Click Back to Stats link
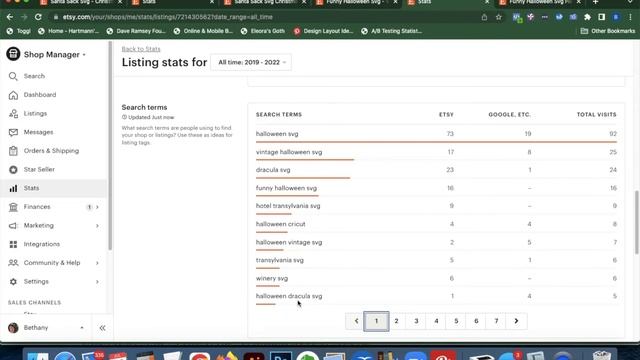This screenshot has height=360, width=640. coord(141,49)
